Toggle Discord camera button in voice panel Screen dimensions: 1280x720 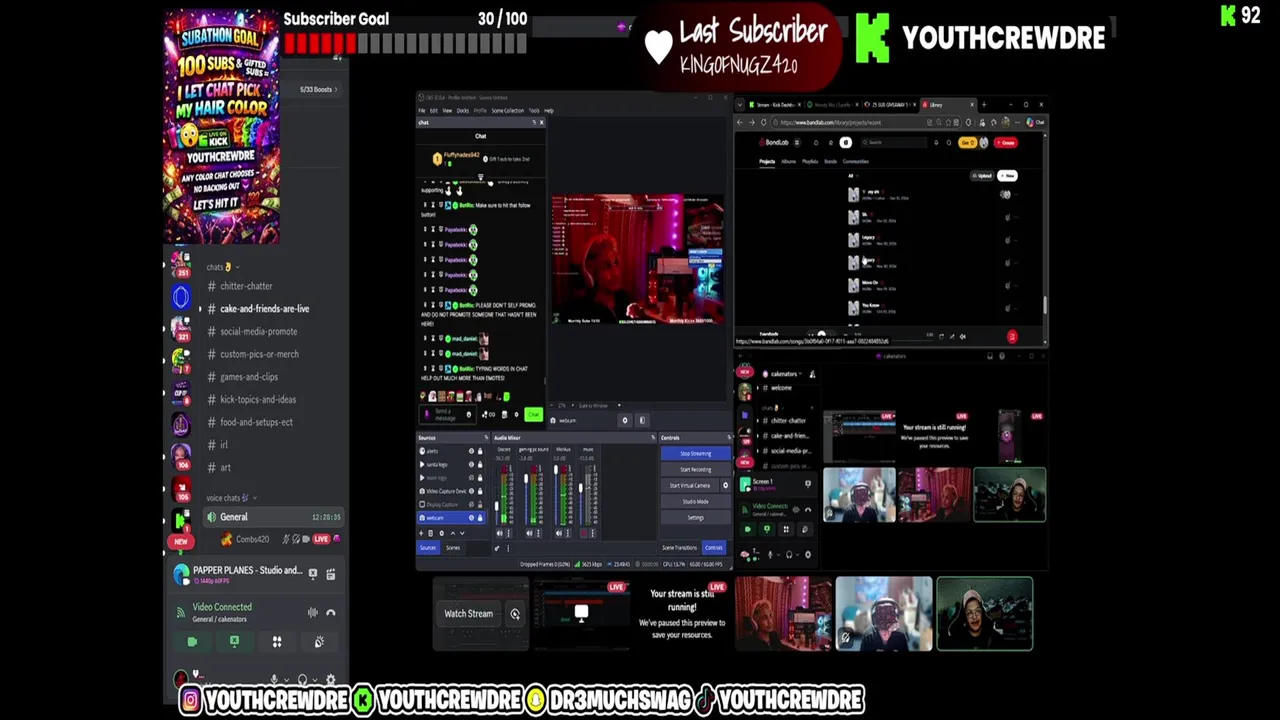pos(192,642)
